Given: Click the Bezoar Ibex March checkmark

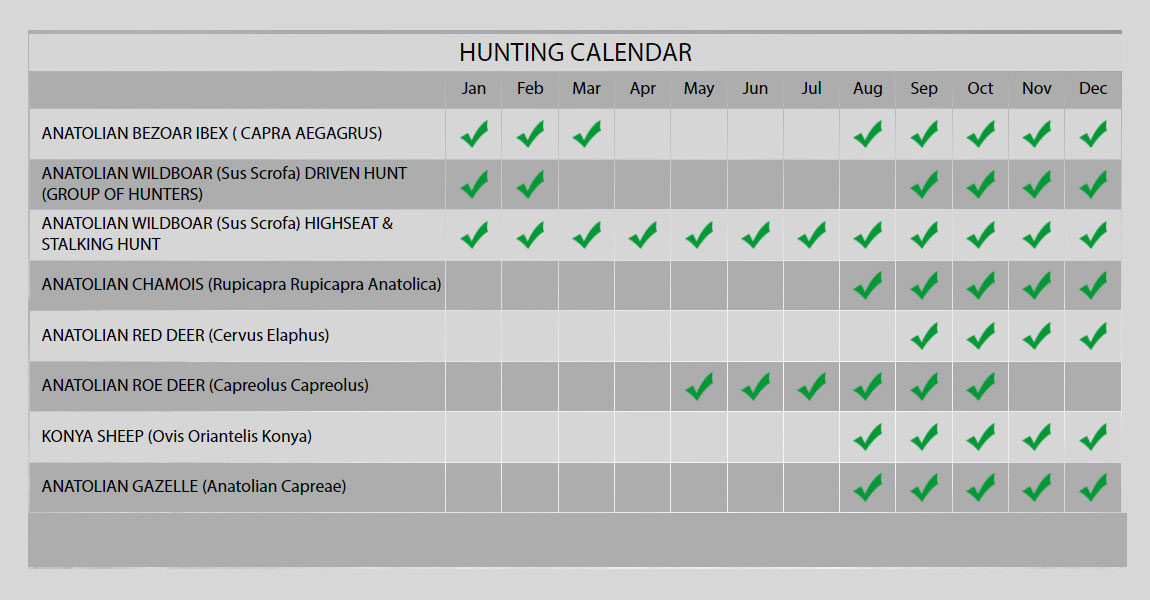Looking at the screenshot, I should tap(586, 133).
